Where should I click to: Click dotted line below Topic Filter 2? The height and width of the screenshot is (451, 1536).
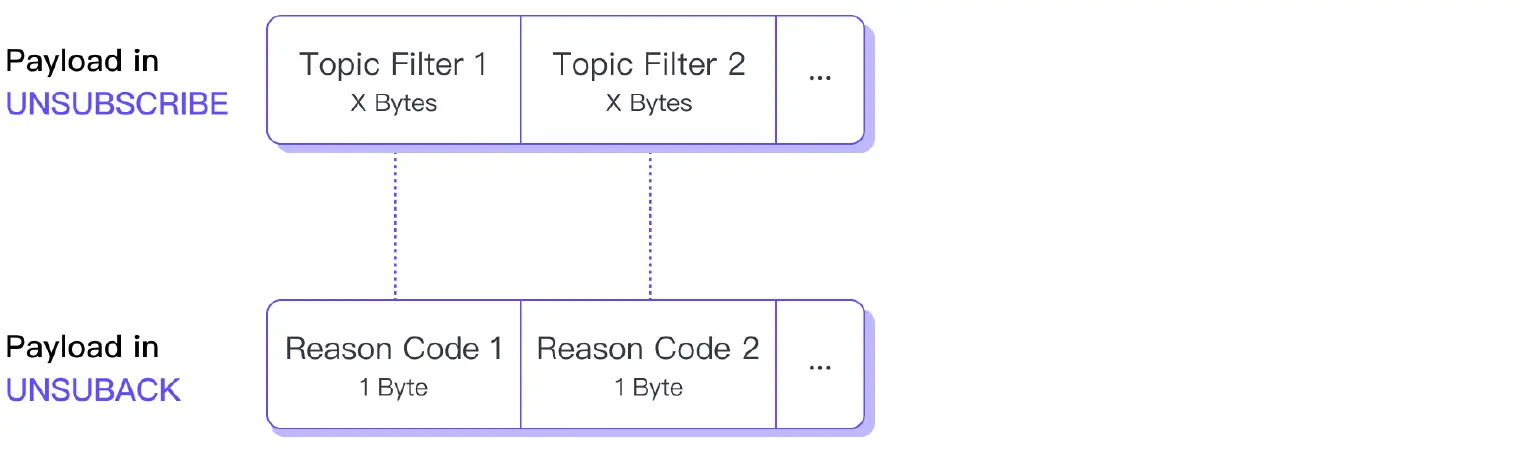[650, 225]
